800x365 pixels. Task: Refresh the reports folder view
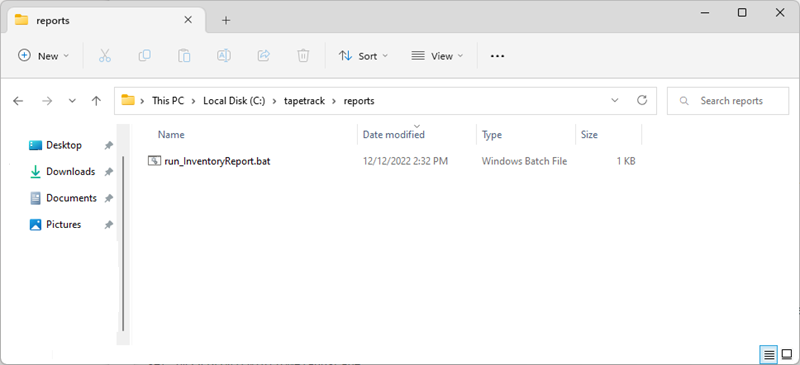coord(642,100)
